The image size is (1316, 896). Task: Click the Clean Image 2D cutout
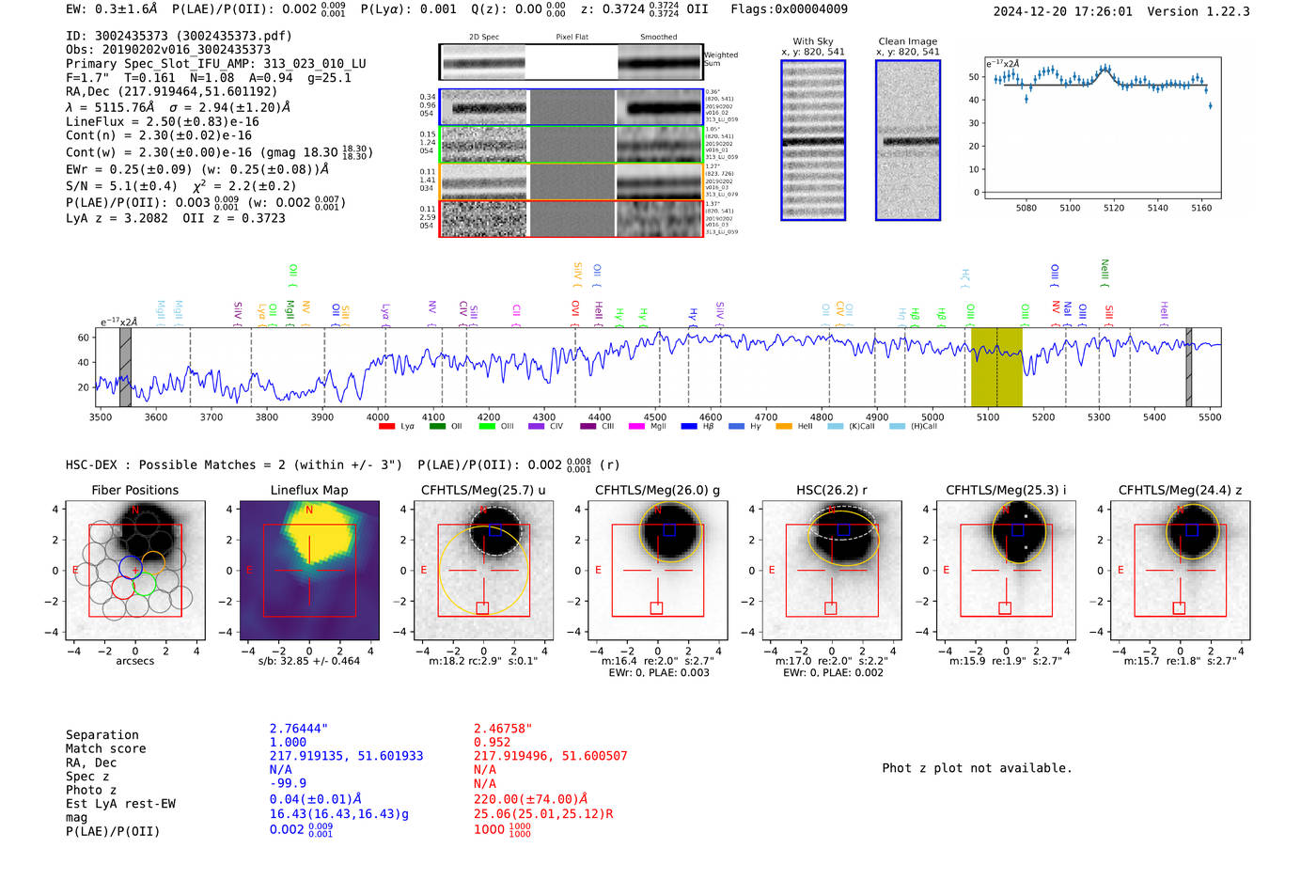(908, 140)
